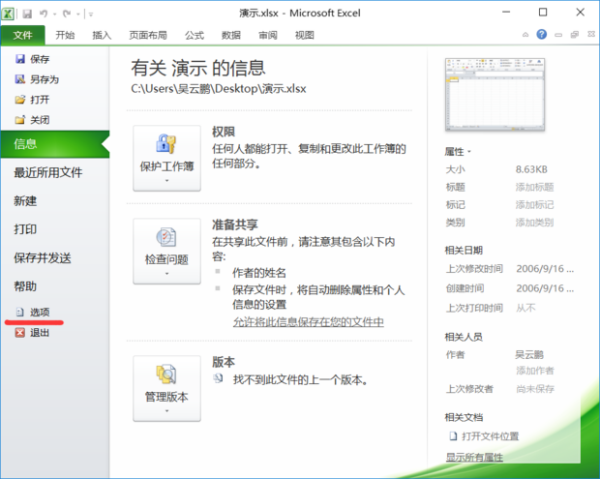Viewport: 600px width, 479px height.
Task: Click the workbook close icon below title bar
Action: (591, 34)
